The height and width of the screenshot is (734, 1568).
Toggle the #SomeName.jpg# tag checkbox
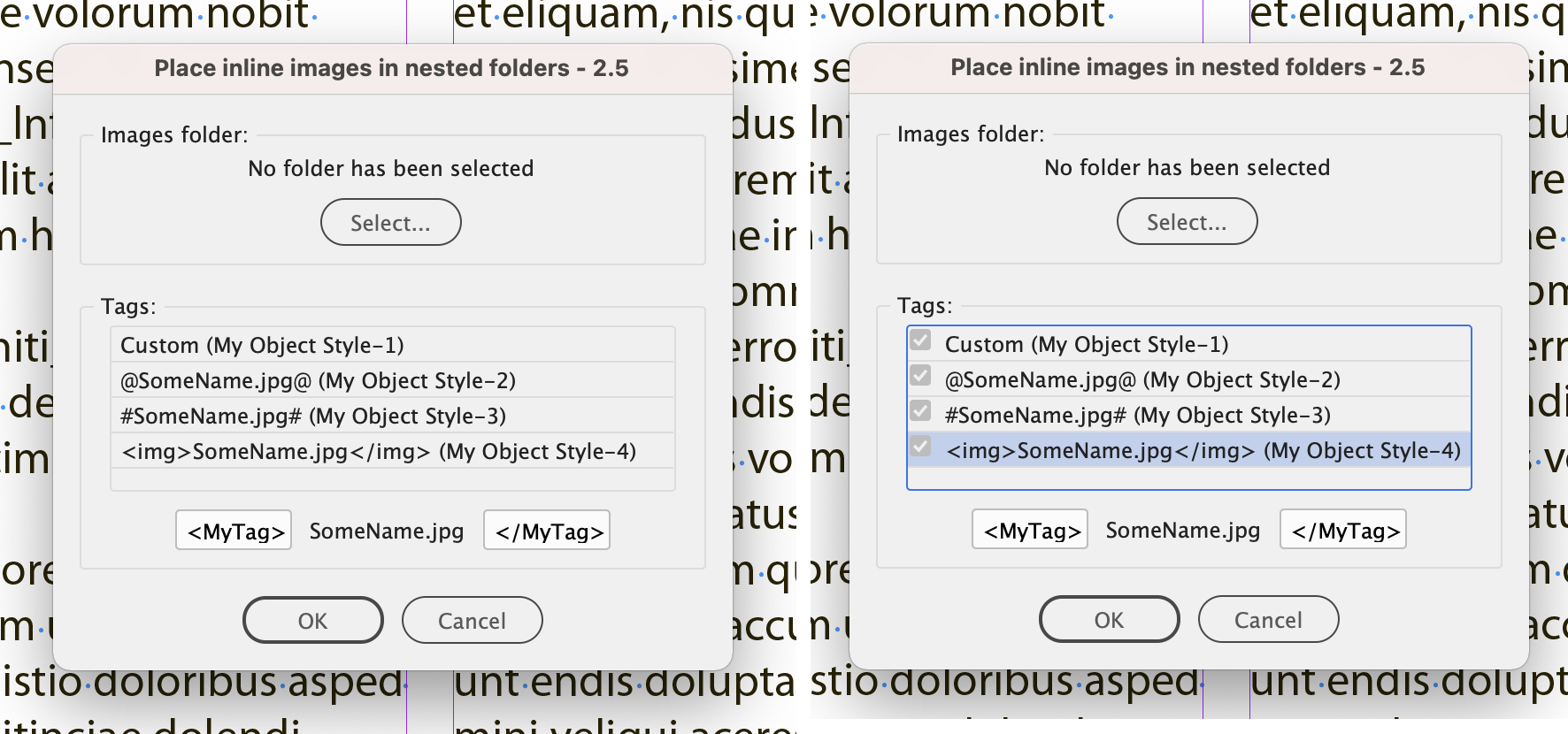(921, 412)
